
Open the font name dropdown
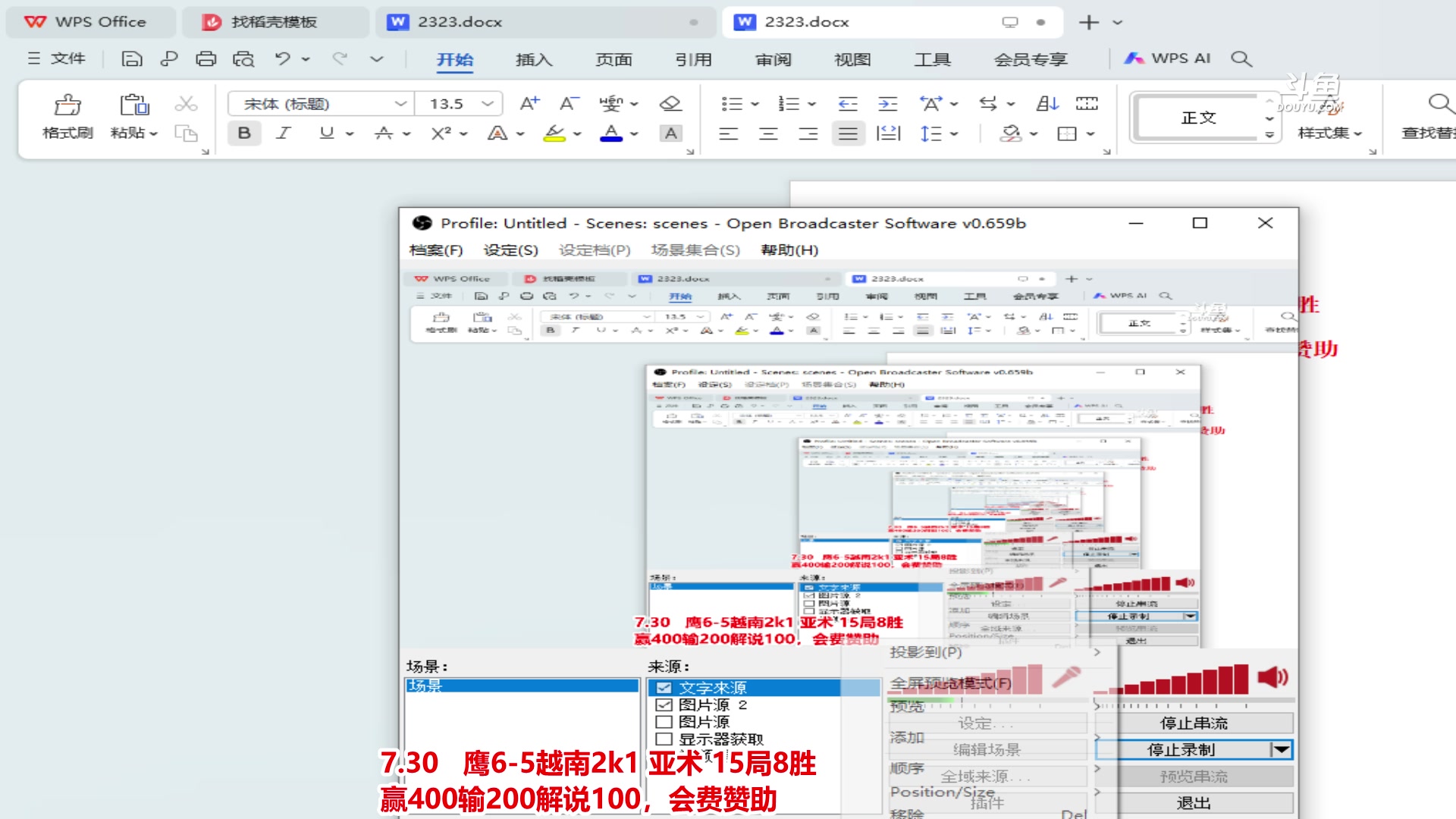point(400,104)
